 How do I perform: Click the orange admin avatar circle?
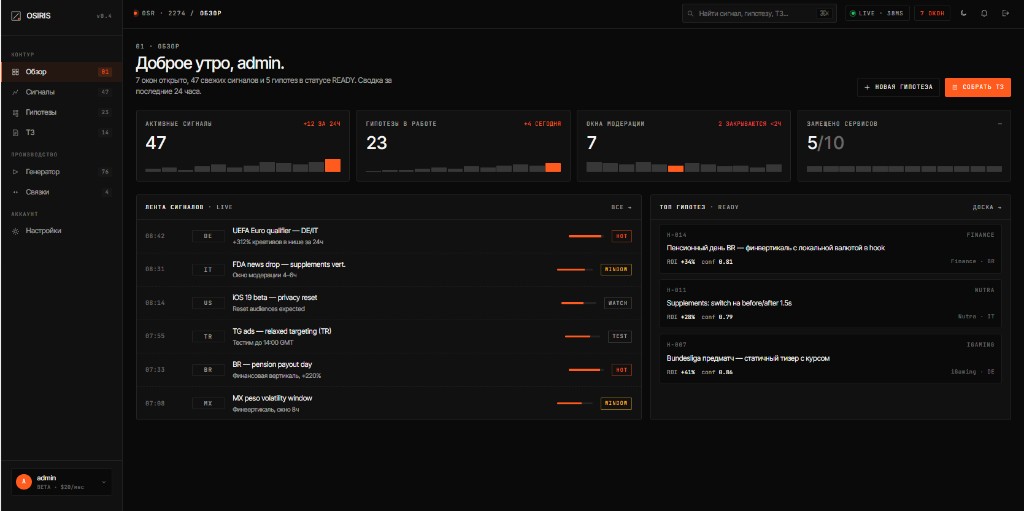24,482
